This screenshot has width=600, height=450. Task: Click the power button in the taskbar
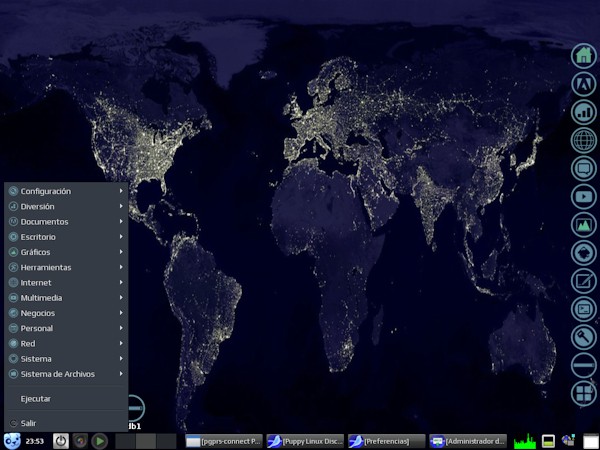click(60, 441)
